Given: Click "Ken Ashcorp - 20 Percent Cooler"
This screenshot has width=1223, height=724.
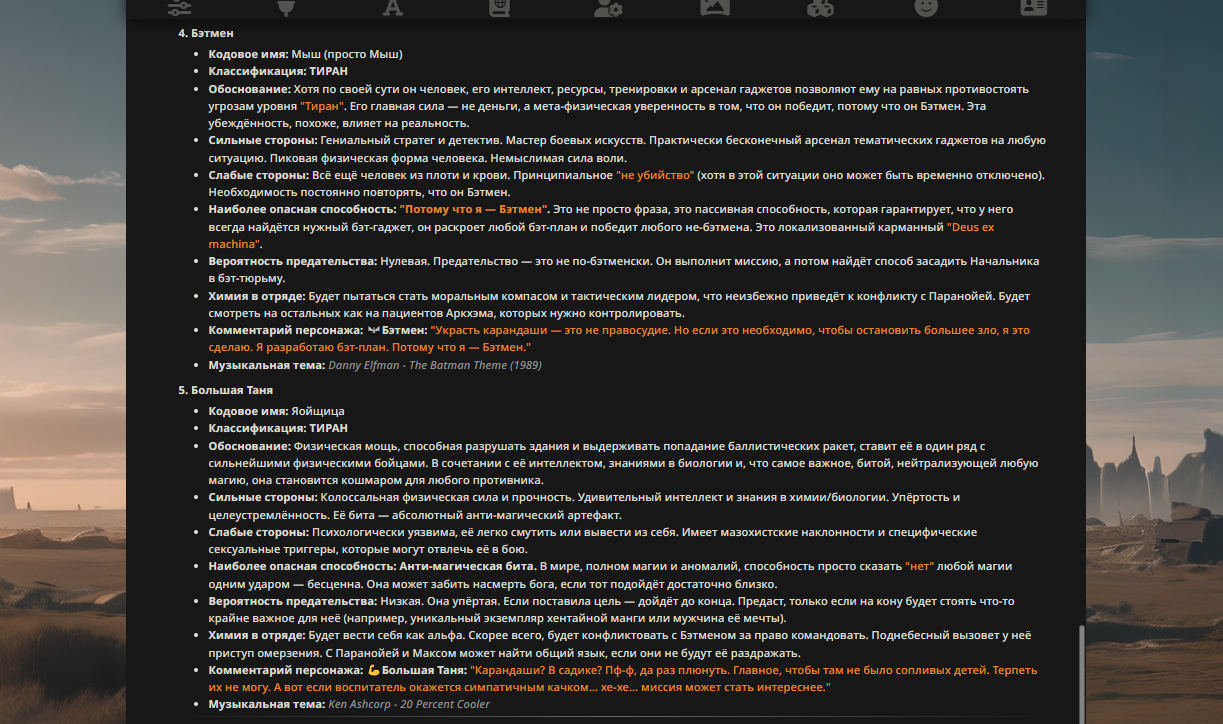Looking at the screenshot, I should click(409, 704).
